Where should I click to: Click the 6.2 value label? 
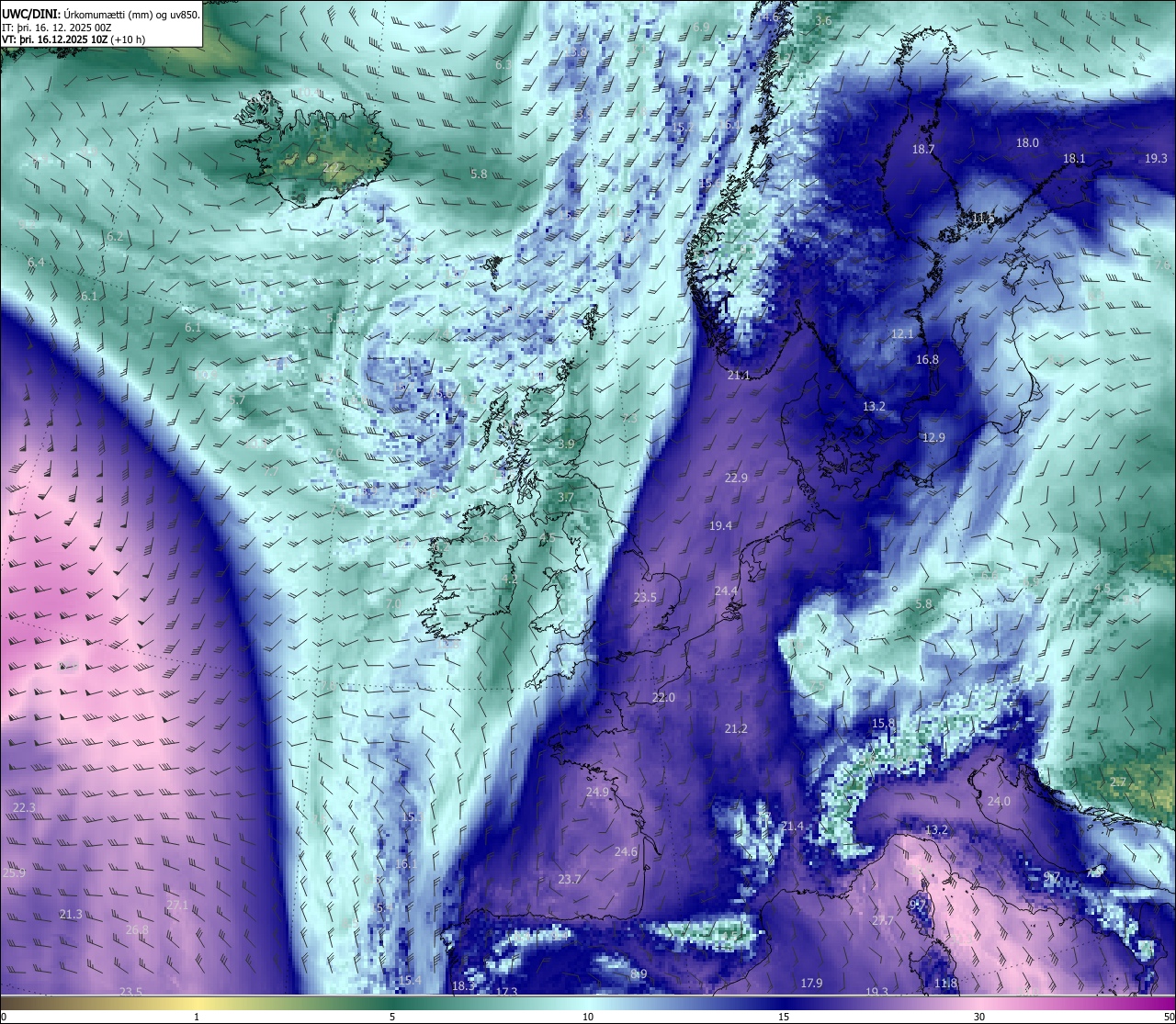click(115, 236)
